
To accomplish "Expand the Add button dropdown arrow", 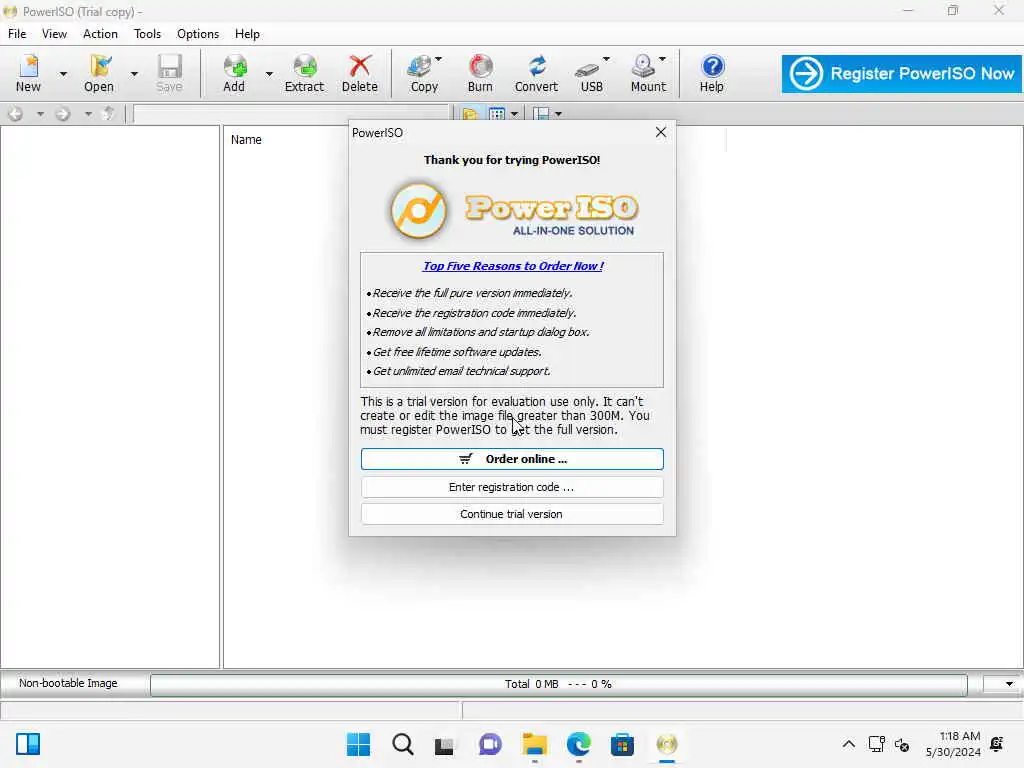I will click(269, 74).
